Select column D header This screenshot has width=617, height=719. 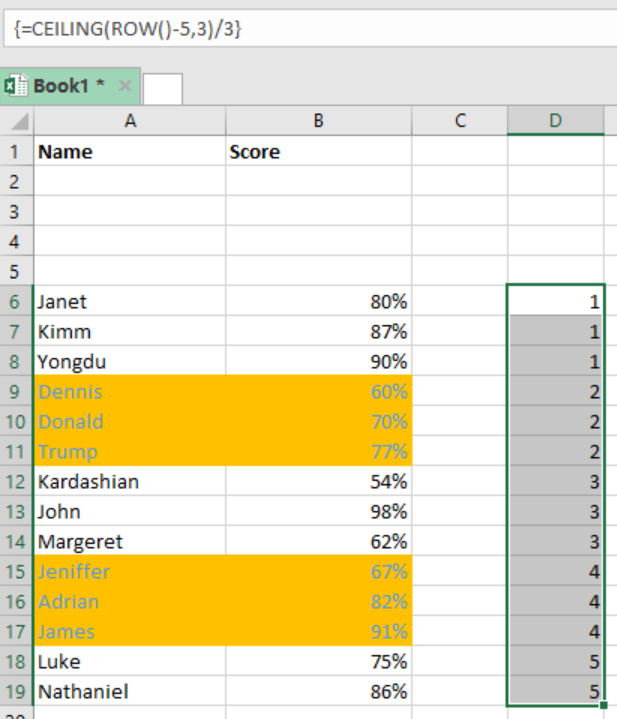[x=556, y=121]
